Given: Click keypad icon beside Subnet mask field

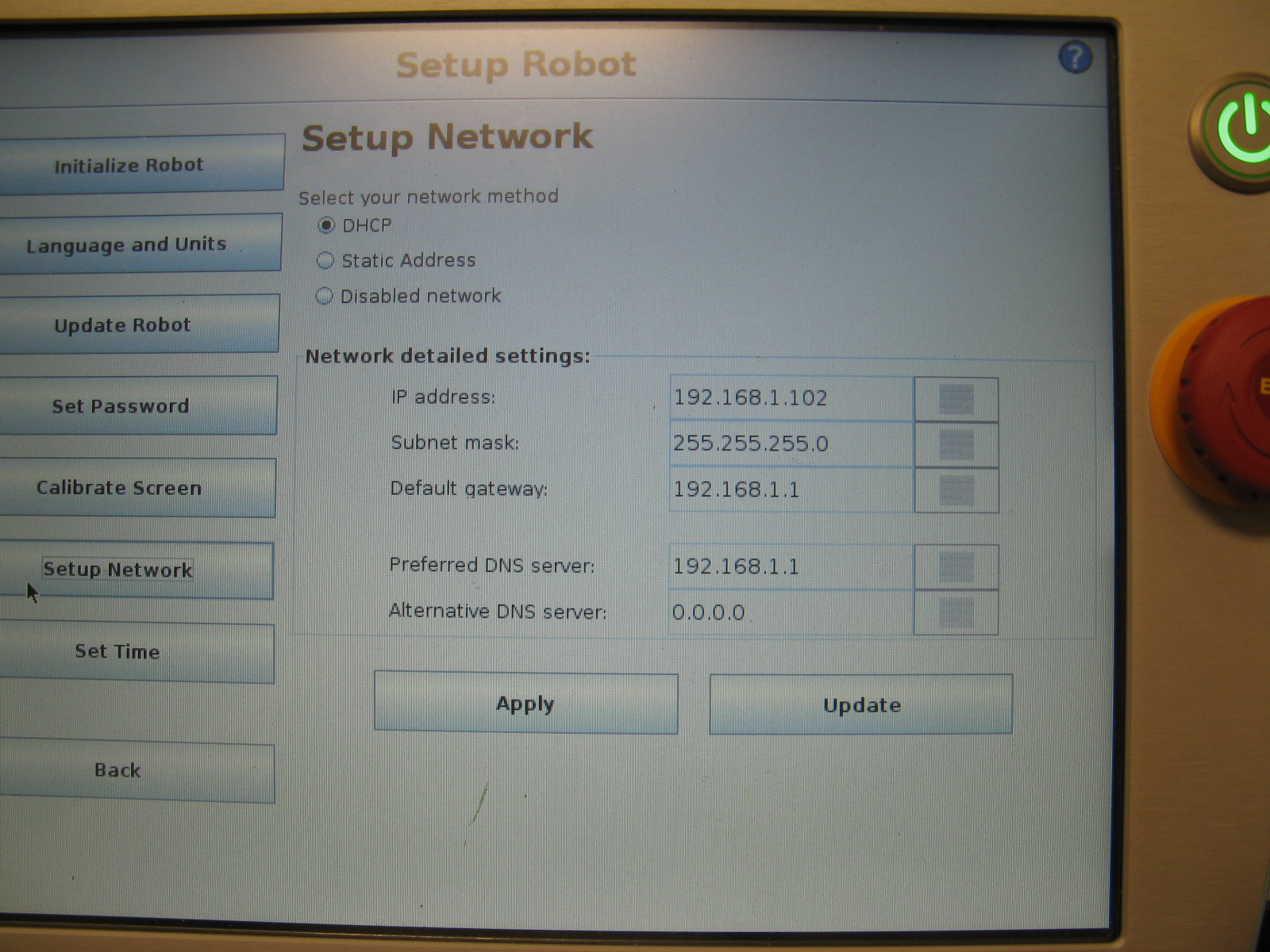Looking at the screenshot, I should point(956,445).
